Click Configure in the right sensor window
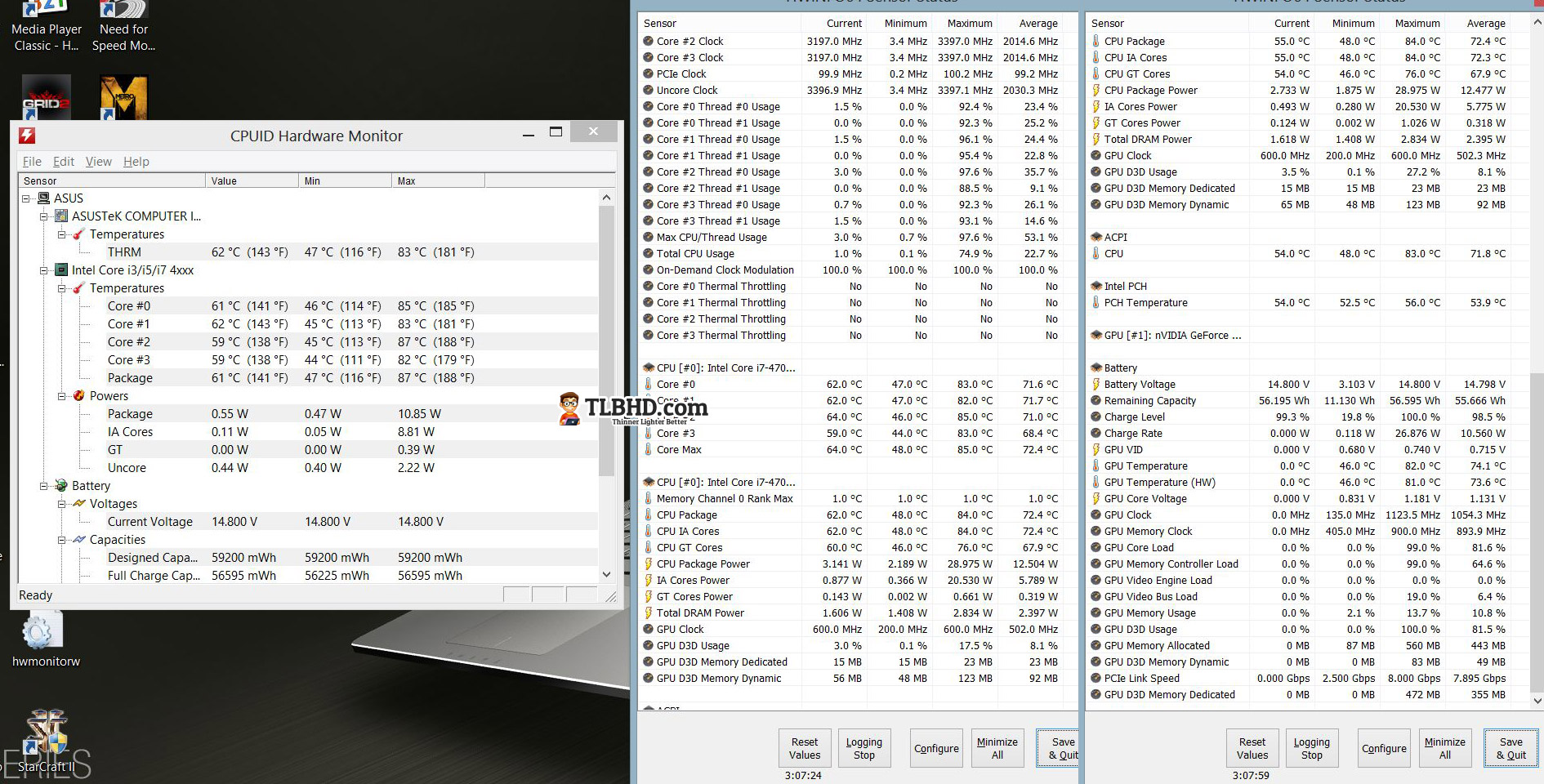Viewport: 1544px width, 784px height. coord(1384,748)
